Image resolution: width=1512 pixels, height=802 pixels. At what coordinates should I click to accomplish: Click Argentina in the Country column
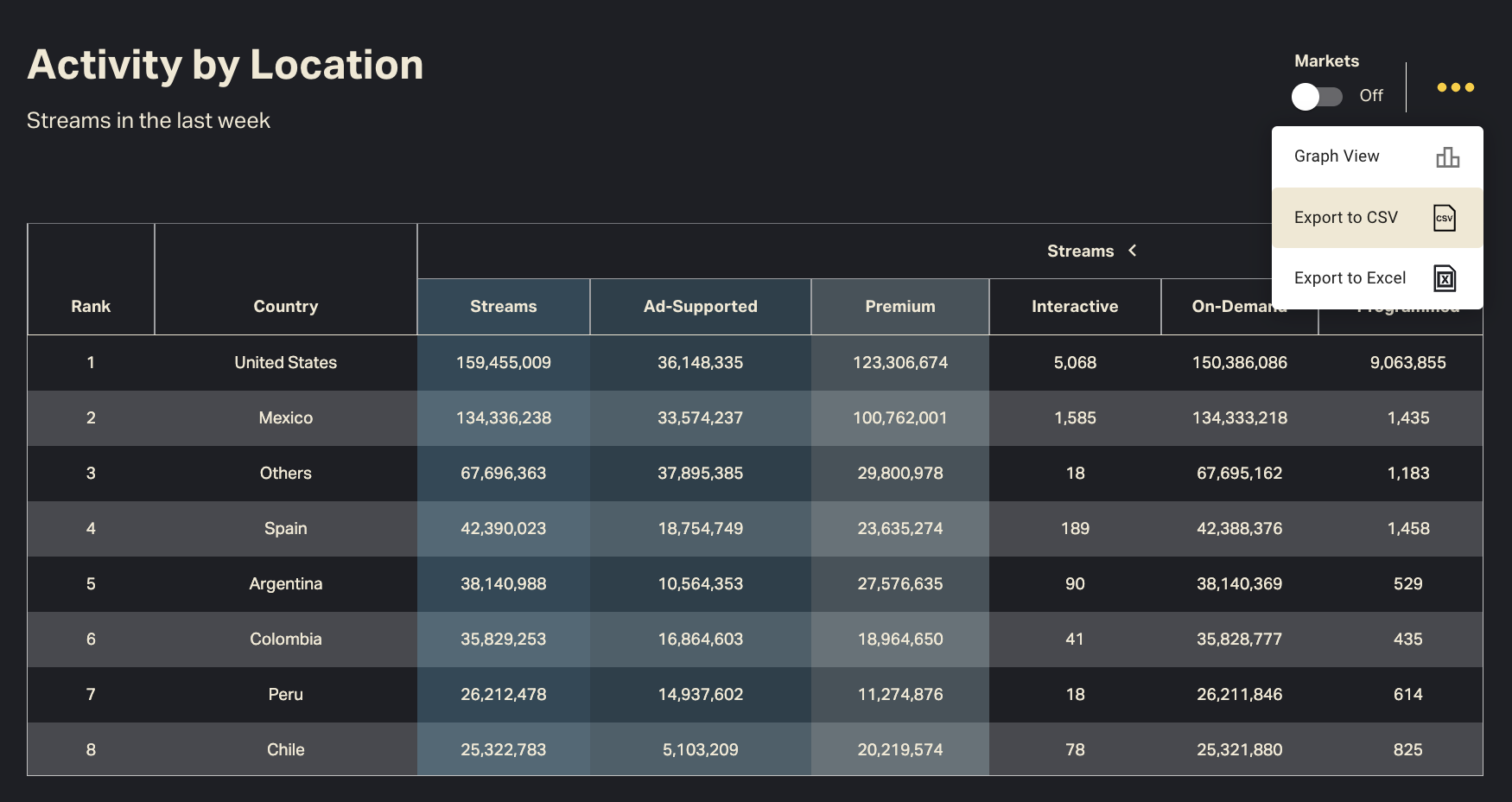point(285,584)
